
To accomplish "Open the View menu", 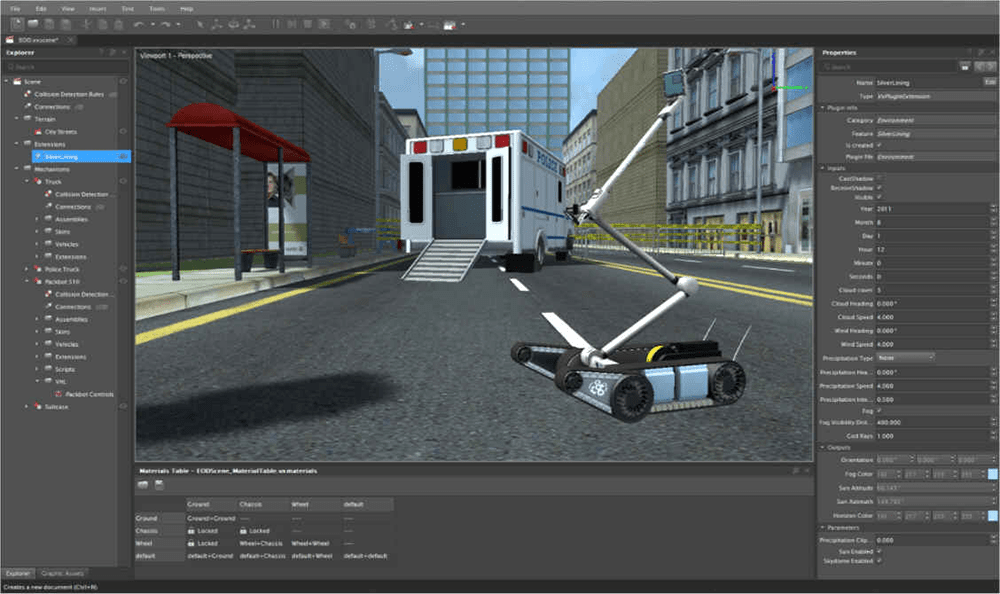I will [68, 8].
